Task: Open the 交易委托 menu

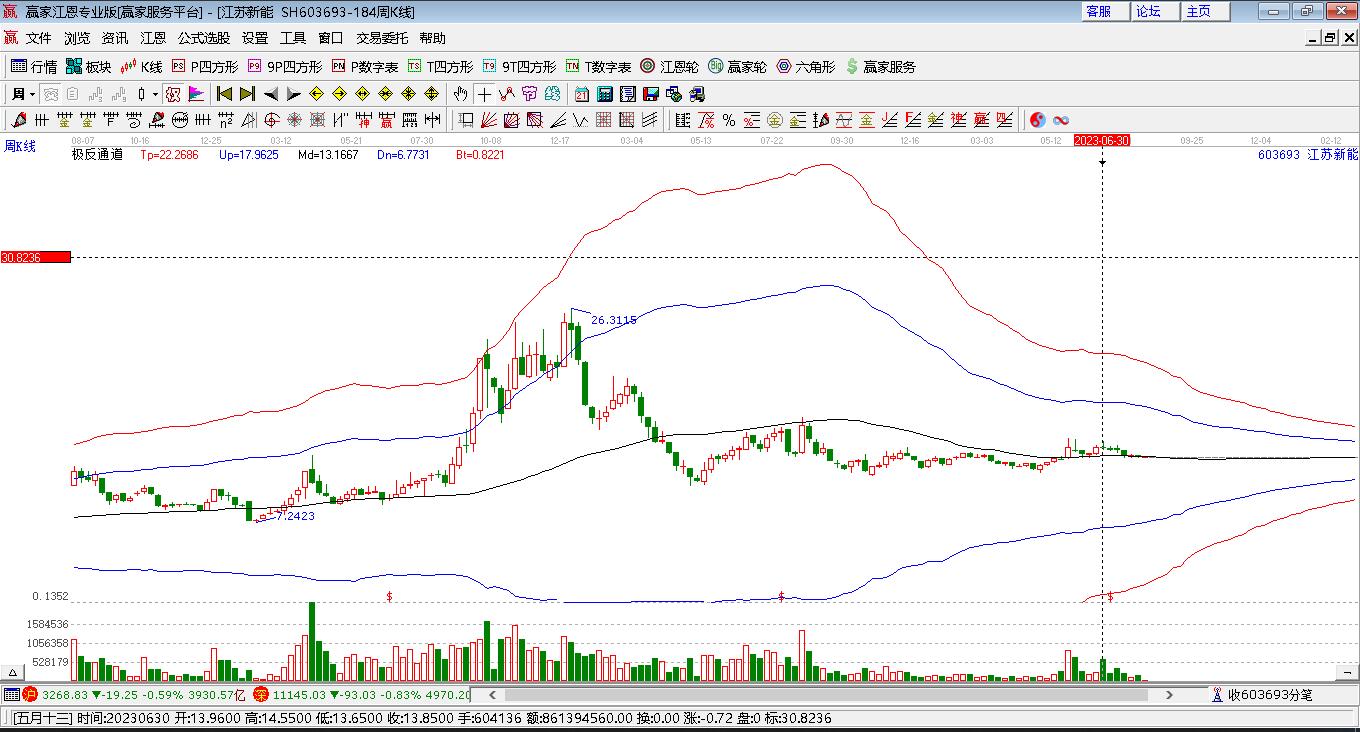Action: coord(382,38)
